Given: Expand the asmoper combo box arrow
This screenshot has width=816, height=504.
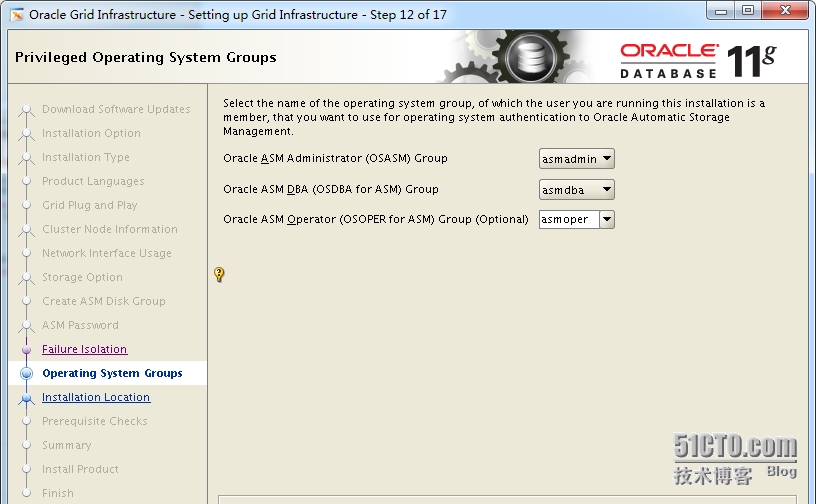Looking at the screenshot, I should click(x=607, y=220).
